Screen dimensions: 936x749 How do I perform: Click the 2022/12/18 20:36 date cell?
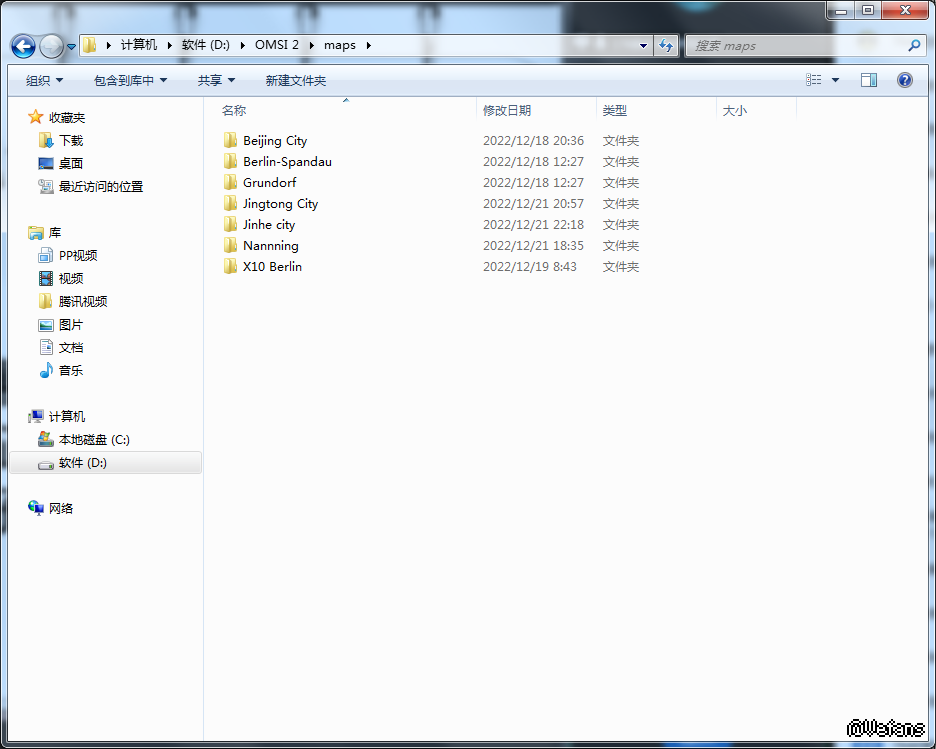pyautogui.click(x=533, y=141)
